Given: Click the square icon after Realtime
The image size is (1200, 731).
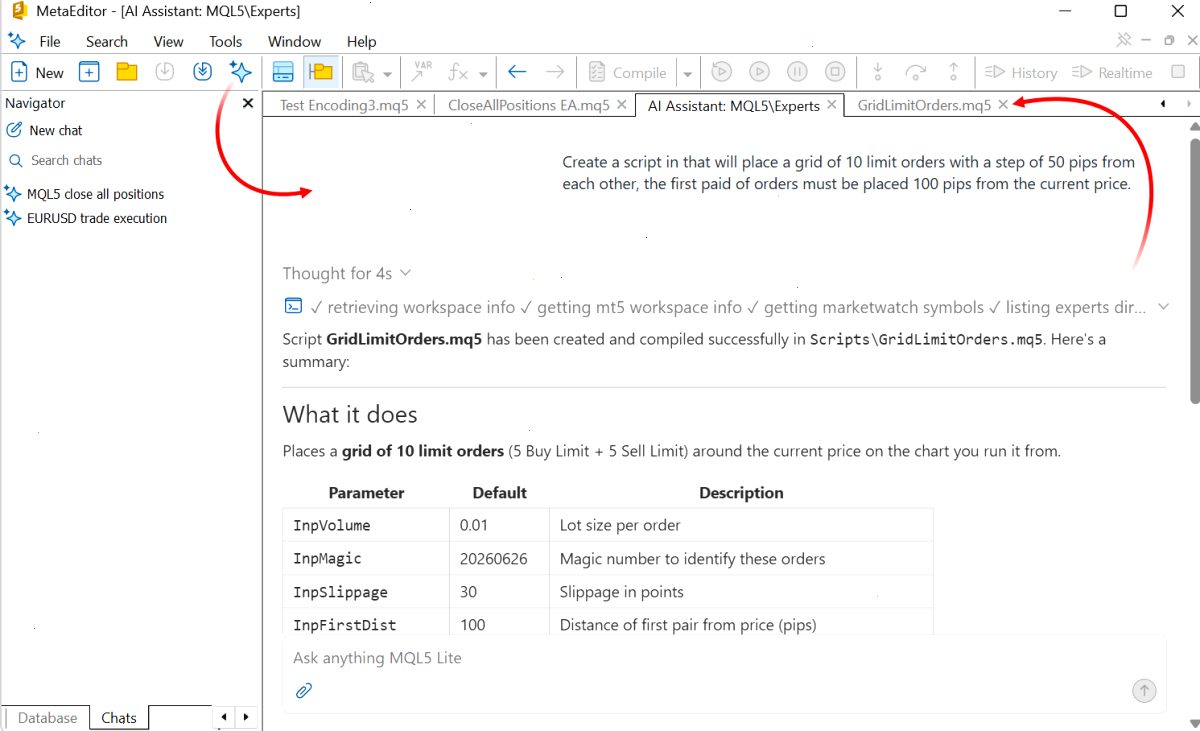Looking at the screenshot, I should (1178, 72).
